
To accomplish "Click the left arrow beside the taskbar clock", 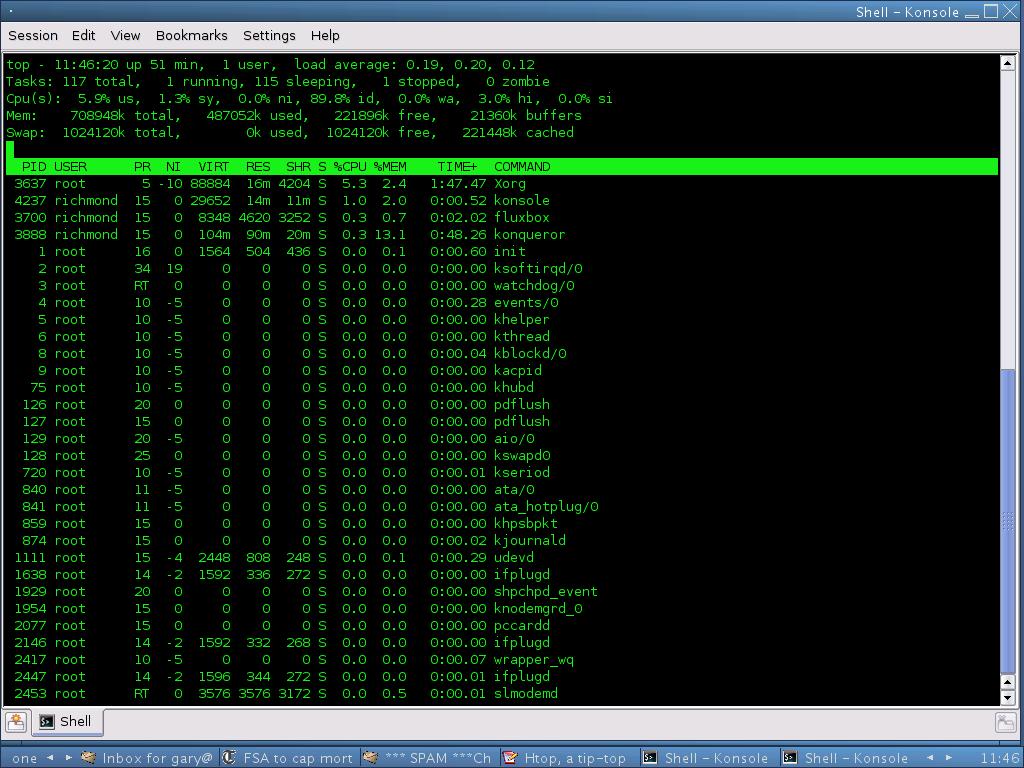I will tap(931, 758).
